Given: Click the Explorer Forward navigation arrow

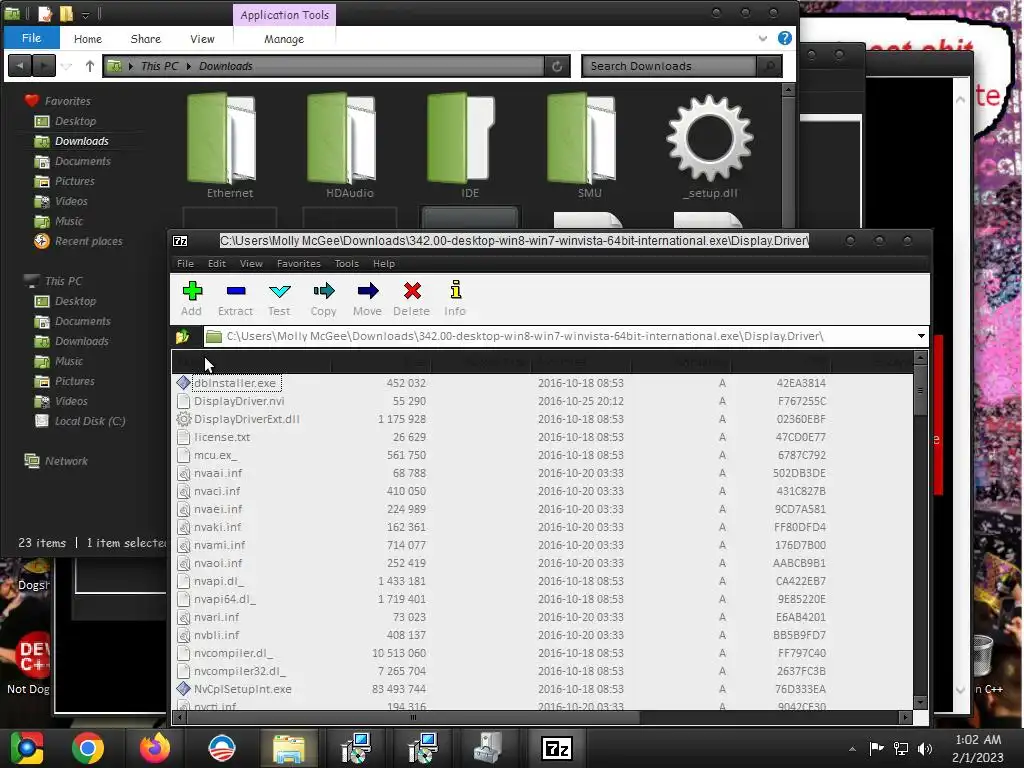Looking at the screenshot, I should (x=44, y=65).
